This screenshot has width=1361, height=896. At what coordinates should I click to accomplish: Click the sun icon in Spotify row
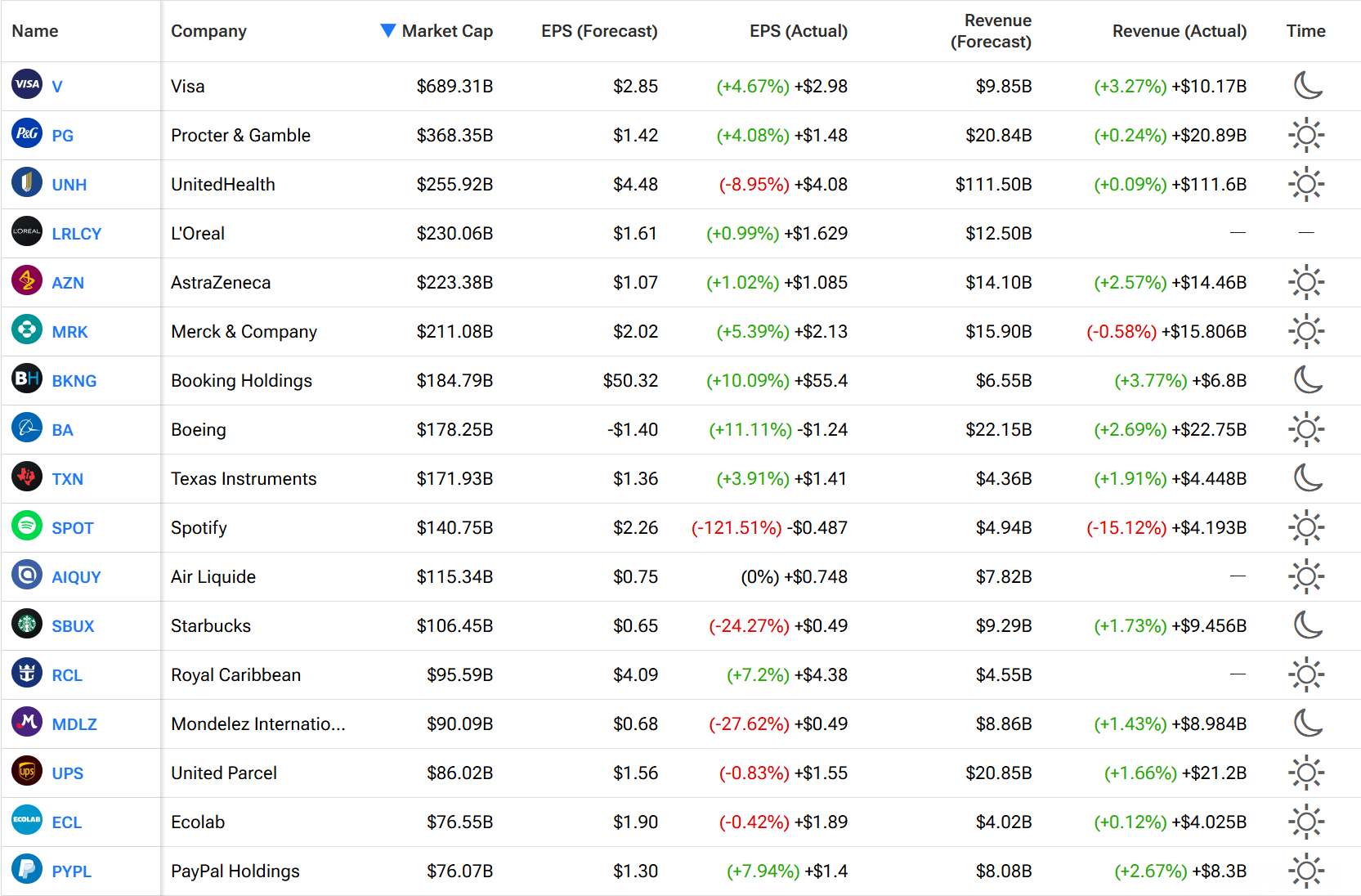1306,527
